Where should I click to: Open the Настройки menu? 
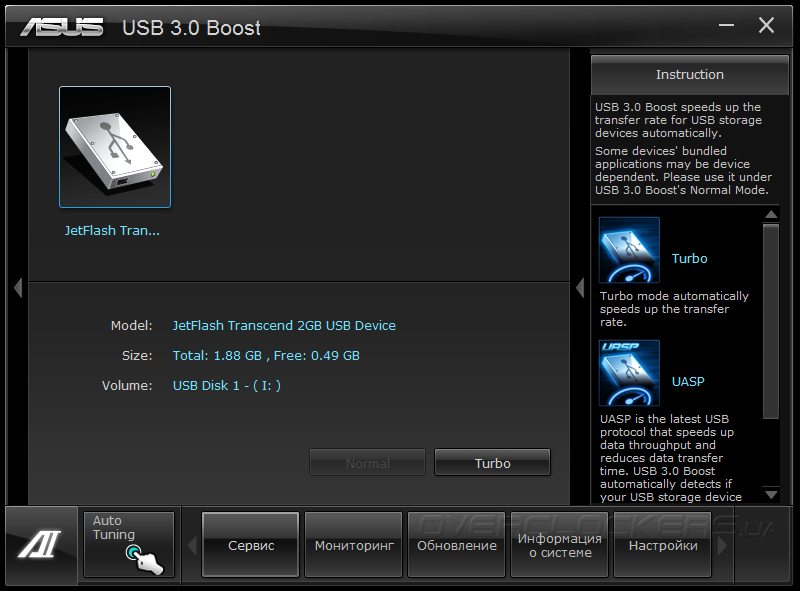(663, 545)
